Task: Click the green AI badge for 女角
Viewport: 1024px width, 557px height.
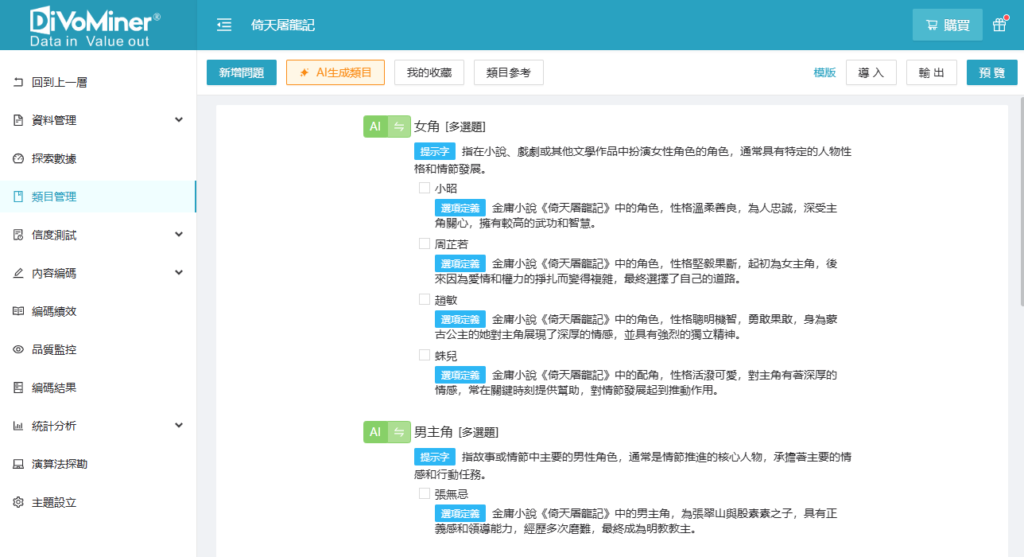Action: 375,127
